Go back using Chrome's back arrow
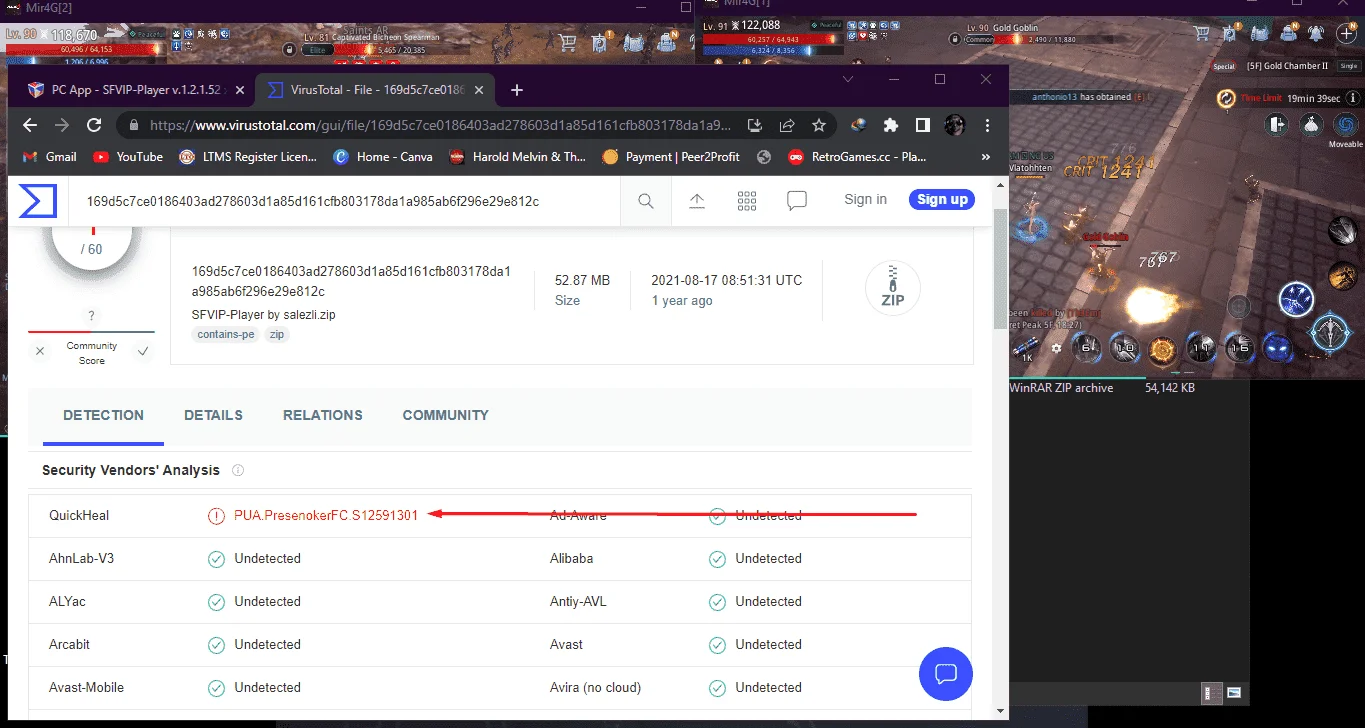The width and height of the screenshot is (1365, 728). click(30, 125)
